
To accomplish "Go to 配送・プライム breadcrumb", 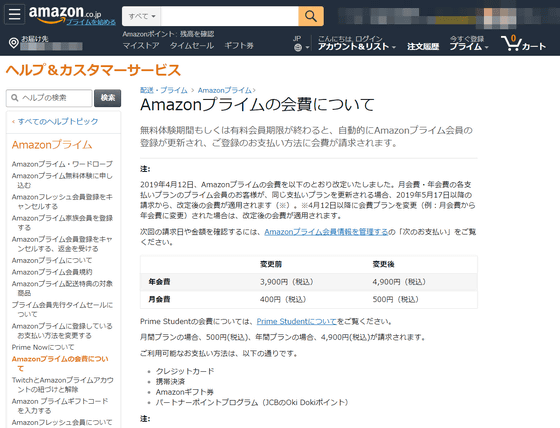I will pos(164,90).
